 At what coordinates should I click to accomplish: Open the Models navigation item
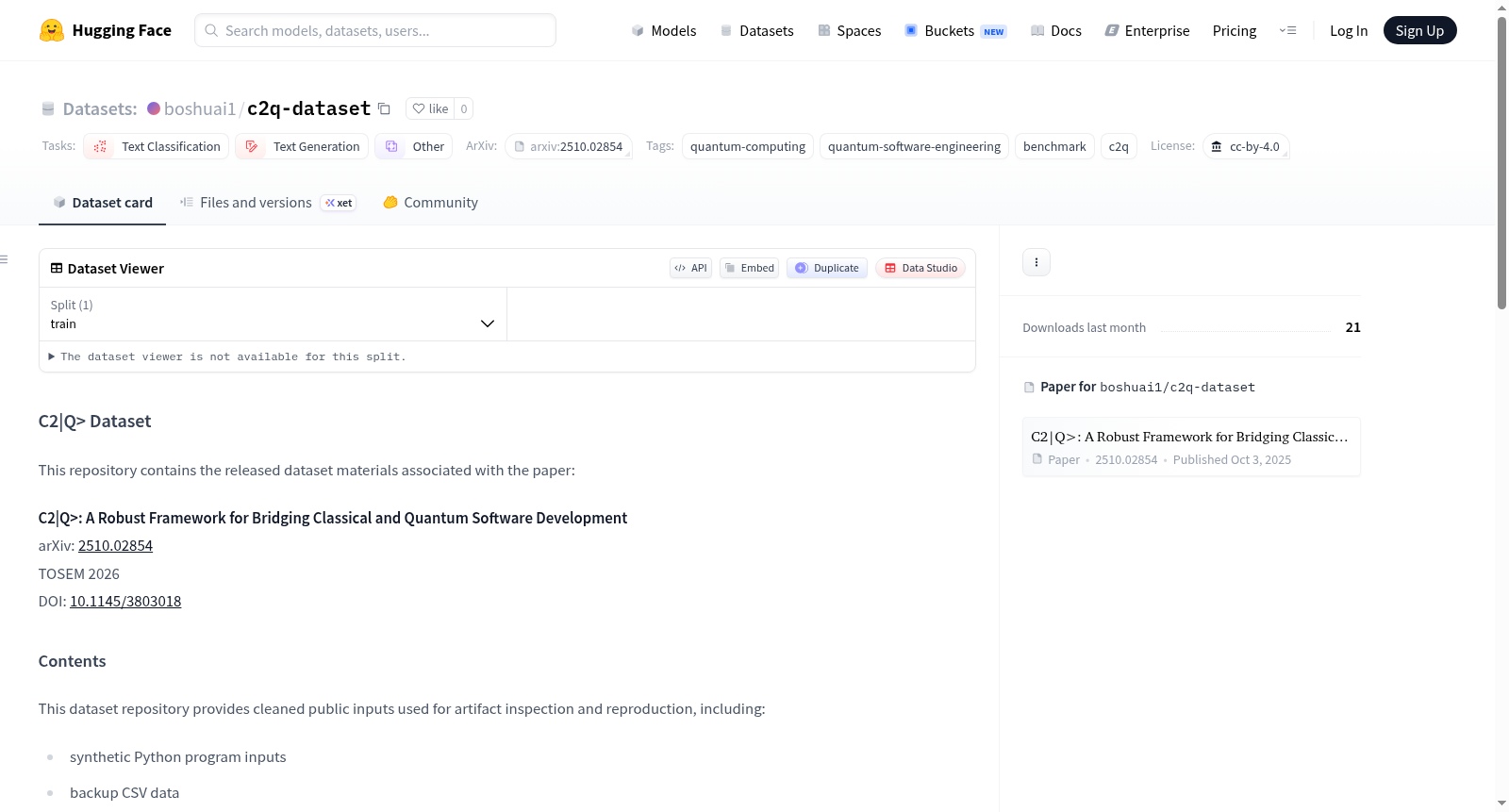(664, 30)
